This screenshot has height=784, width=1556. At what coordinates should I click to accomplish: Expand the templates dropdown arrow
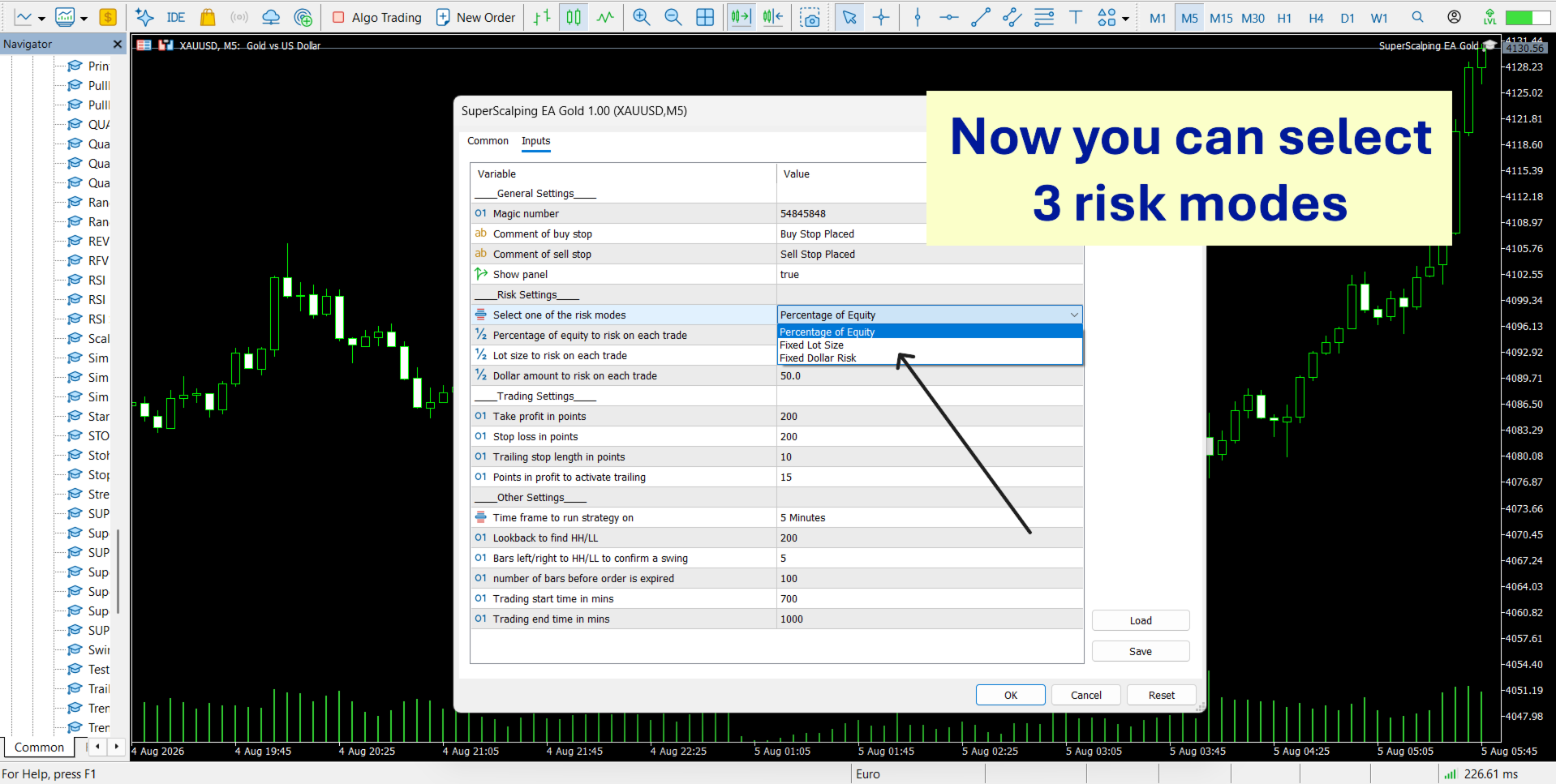pos(84,18)
